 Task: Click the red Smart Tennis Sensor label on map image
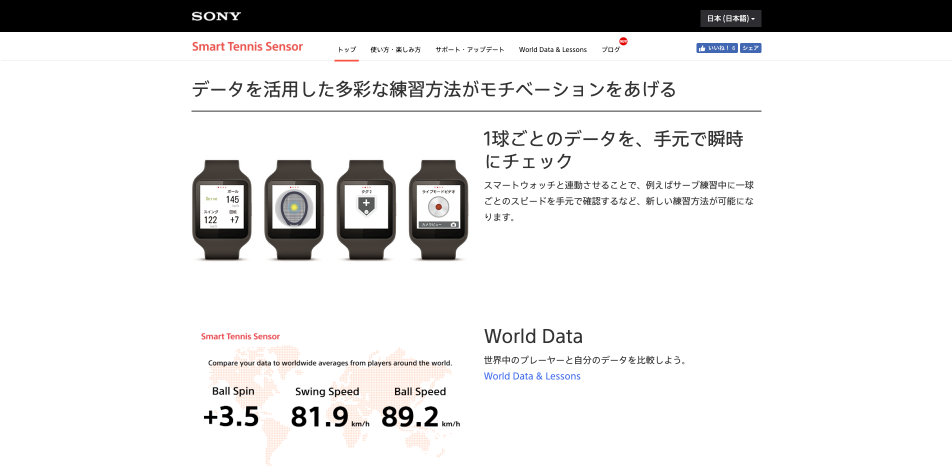point(240,336)
